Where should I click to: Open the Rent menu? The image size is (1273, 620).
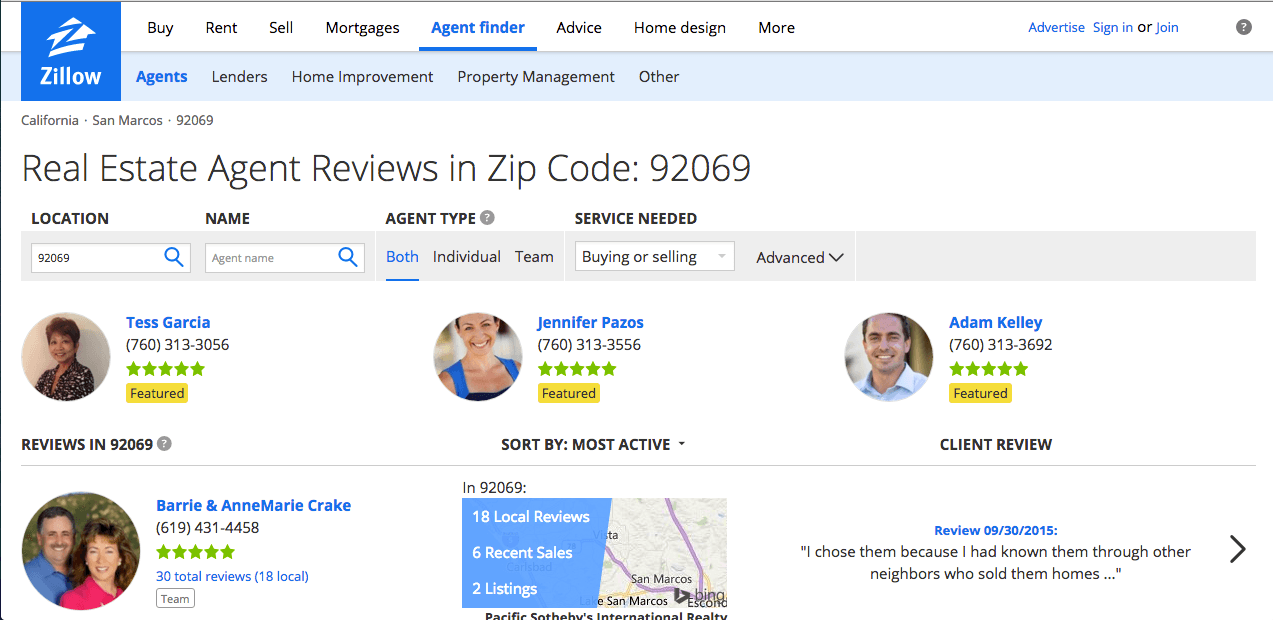pos(221,27)
